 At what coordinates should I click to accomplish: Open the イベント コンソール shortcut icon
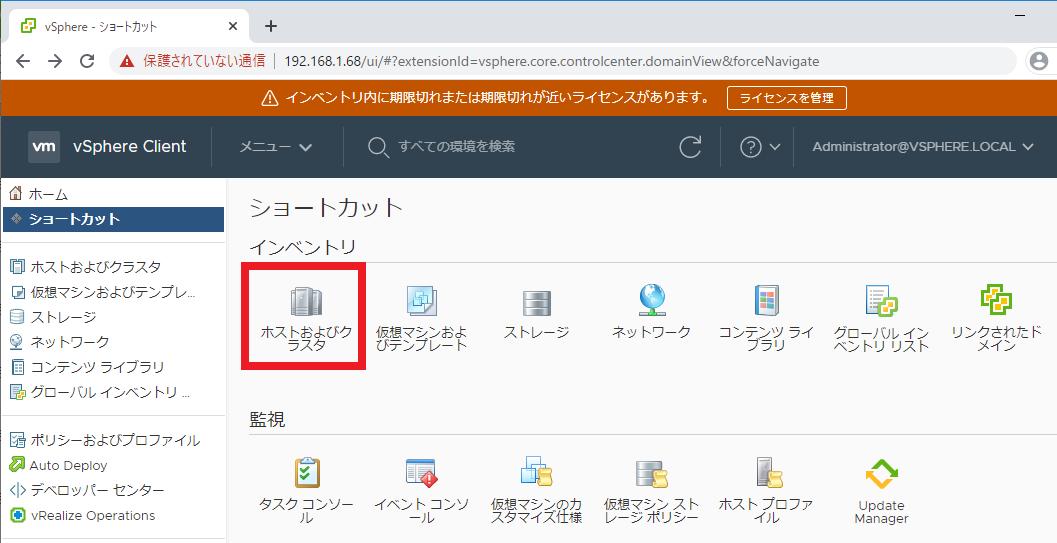pyautogui.click(x=421, y=472)
